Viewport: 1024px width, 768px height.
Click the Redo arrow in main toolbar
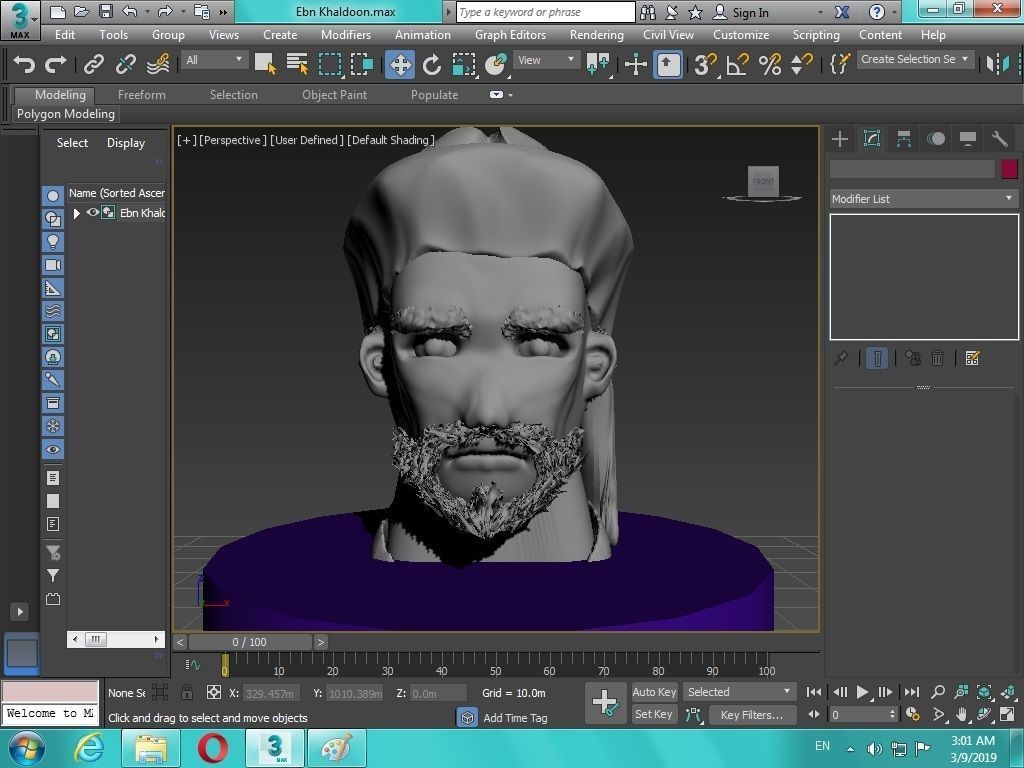coord(55,64)
